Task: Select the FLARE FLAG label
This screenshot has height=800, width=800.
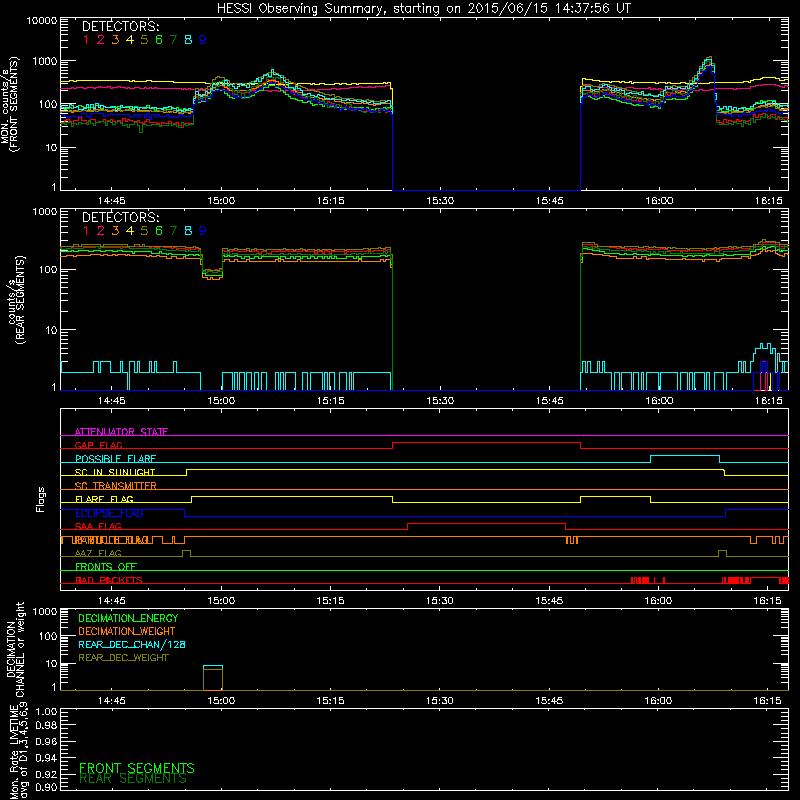Action: pos(104,499)
